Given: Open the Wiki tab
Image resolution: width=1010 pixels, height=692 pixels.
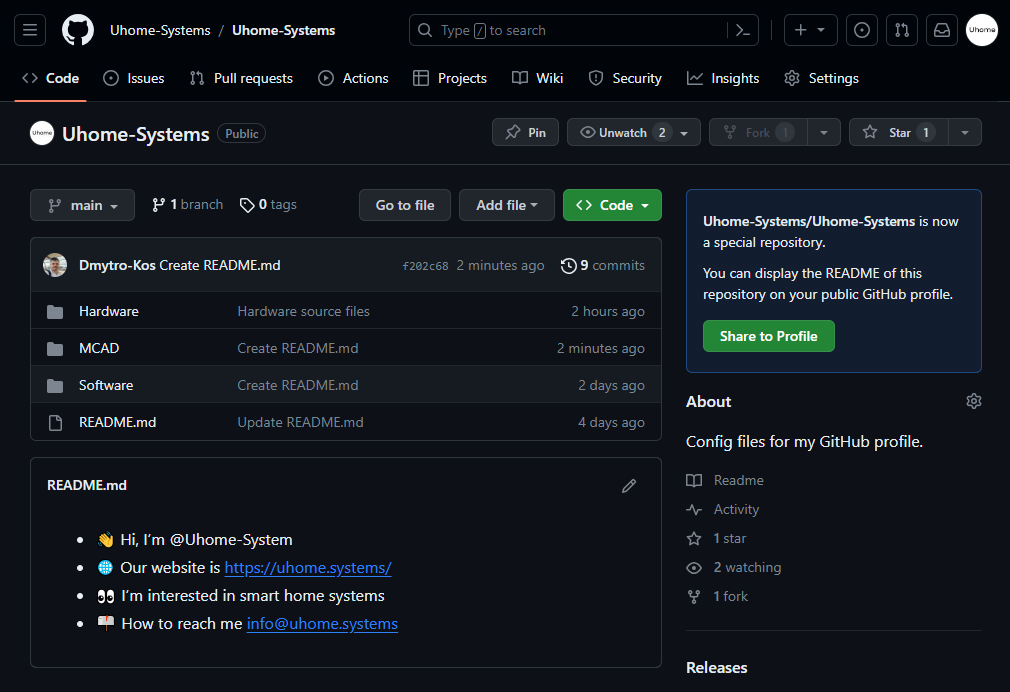Looking at the screenshot, I should (x=538, y=78).
